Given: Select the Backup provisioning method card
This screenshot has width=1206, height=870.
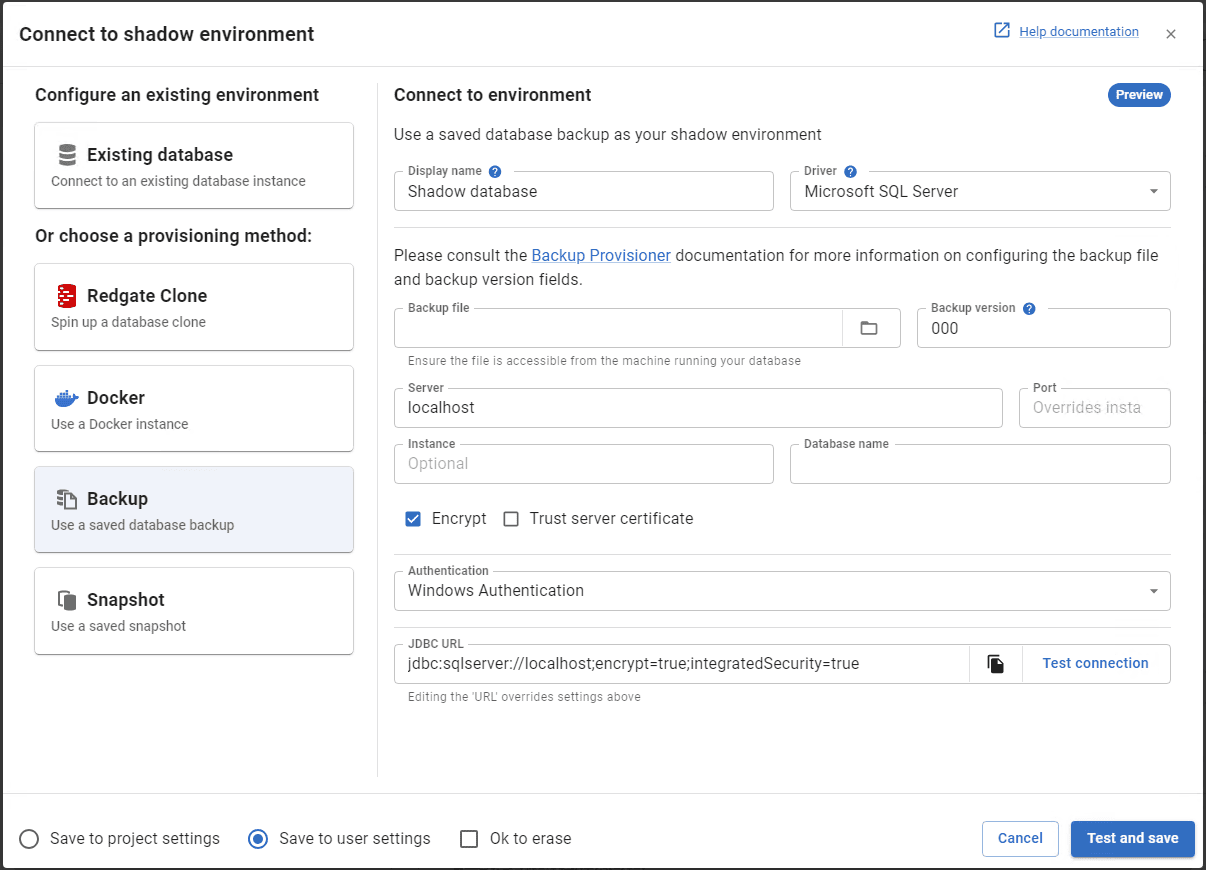Looking at the screenshot, I should tap(194, 509).
